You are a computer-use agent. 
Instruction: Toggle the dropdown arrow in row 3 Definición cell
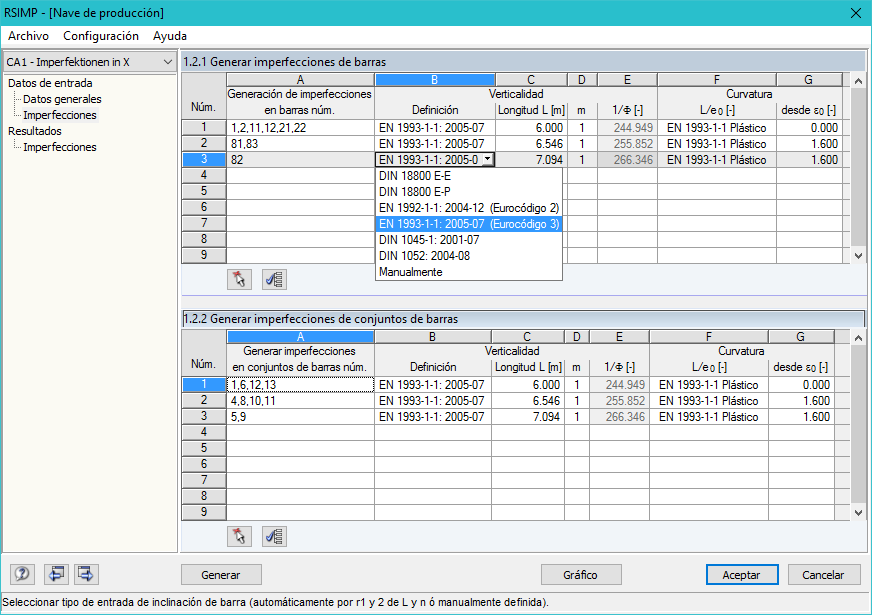[487, 160]
